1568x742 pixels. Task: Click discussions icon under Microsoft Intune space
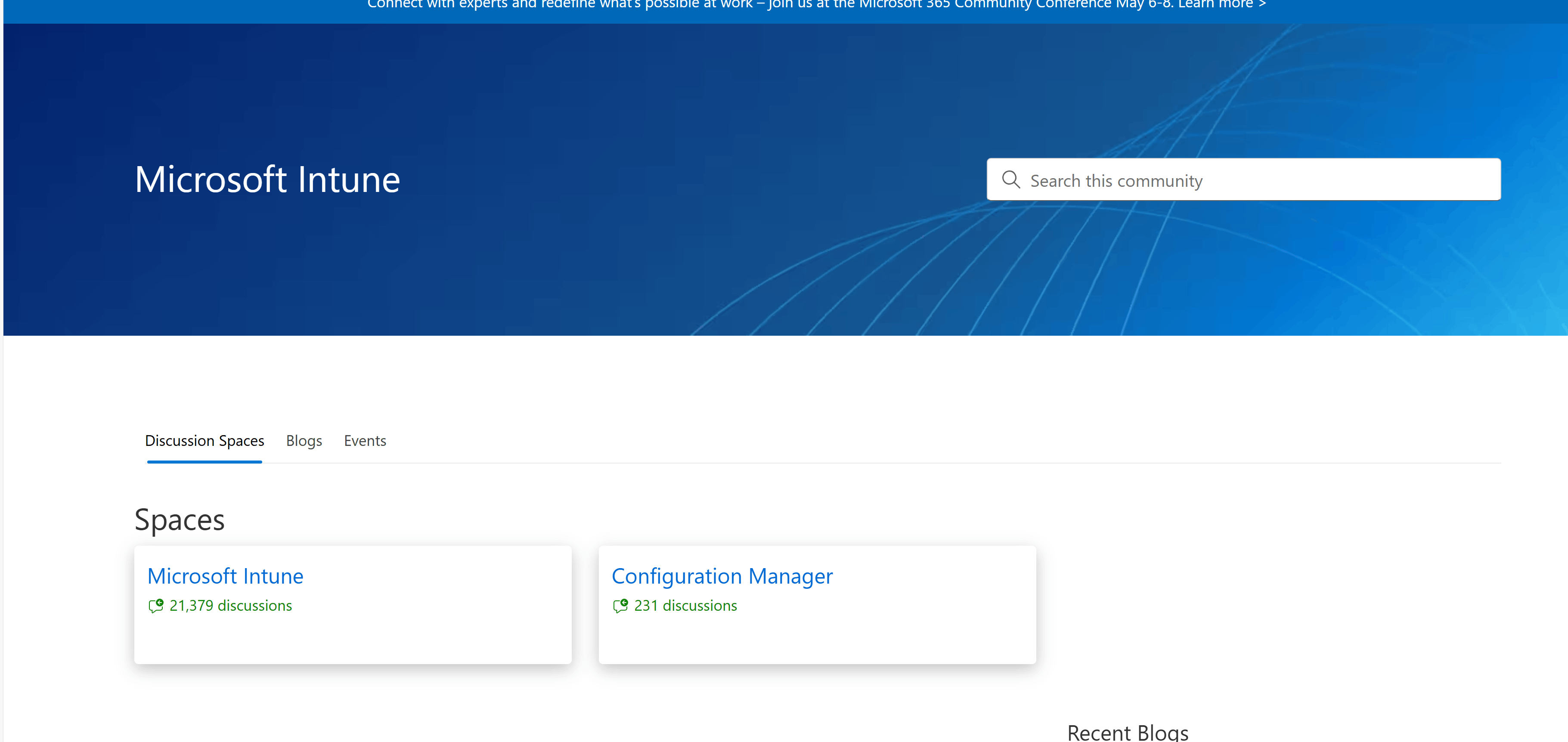[x=156, y=606]
